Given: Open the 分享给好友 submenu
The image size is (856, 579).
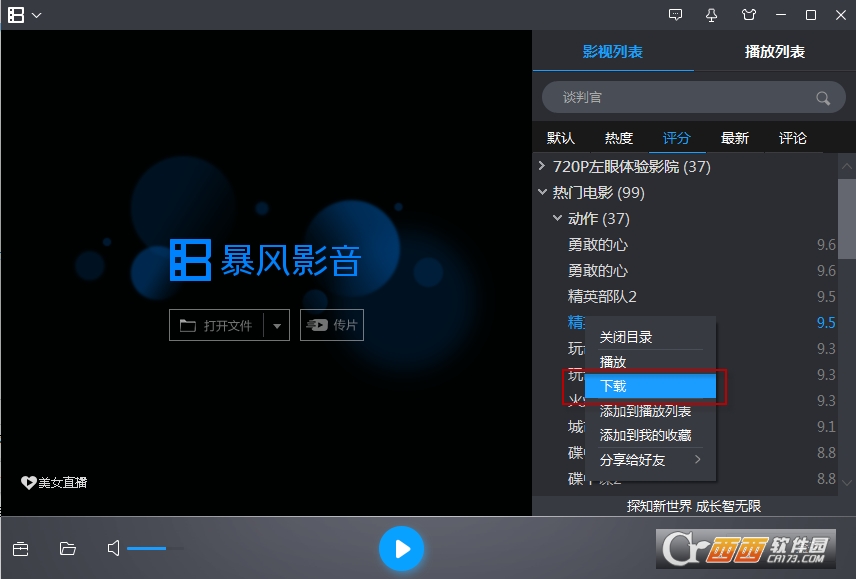Looking at the screenshot, I should 650,459.
